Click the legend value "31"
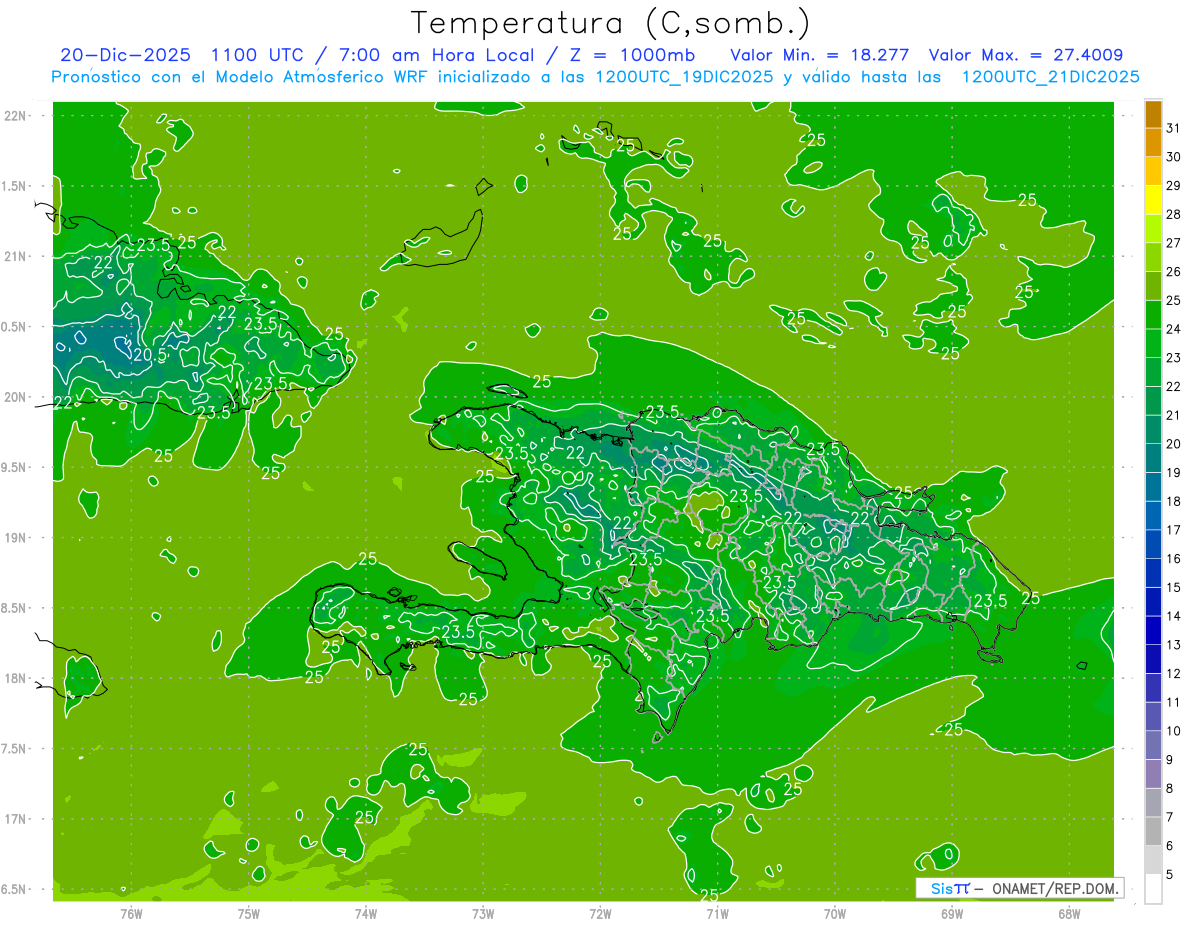Viewport: 1200px width, 927px height. click(1174, 128)
